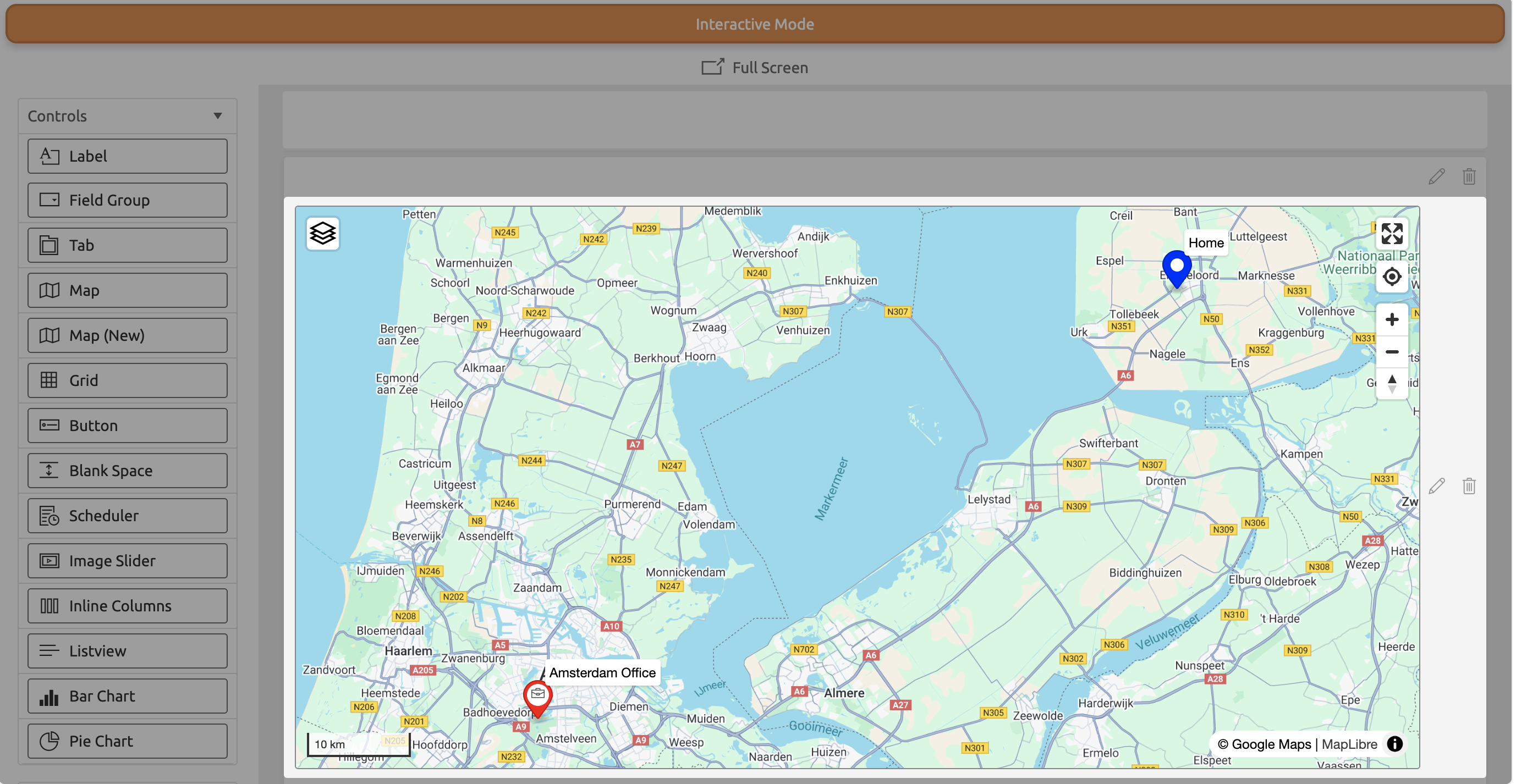
Task: Click Lelystad on the map
Action: [988, 499]
